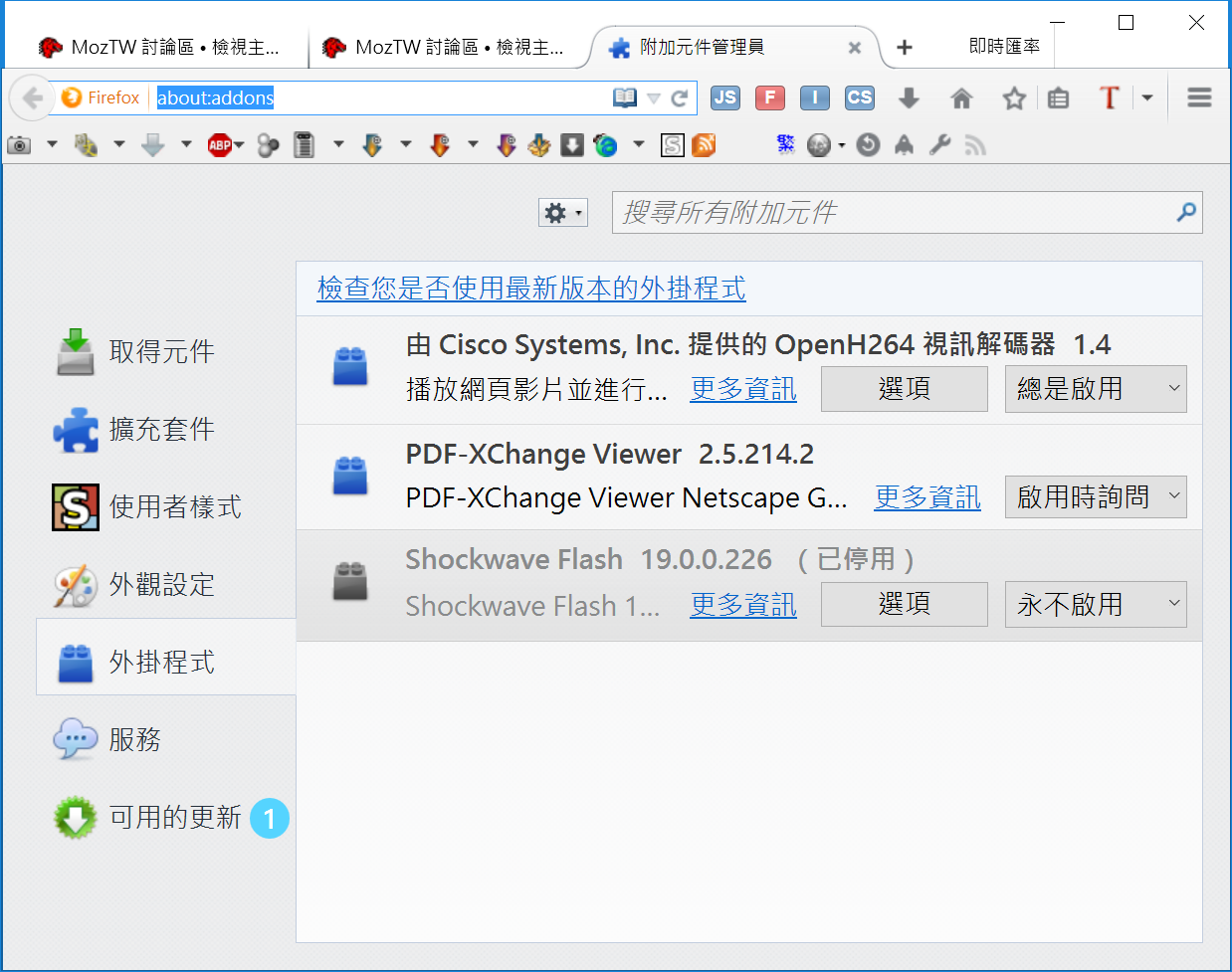Click the red T text toolbar icon
This screenshot has width=1232, height=972.
pyautogui.click(x=1110, y=97)
